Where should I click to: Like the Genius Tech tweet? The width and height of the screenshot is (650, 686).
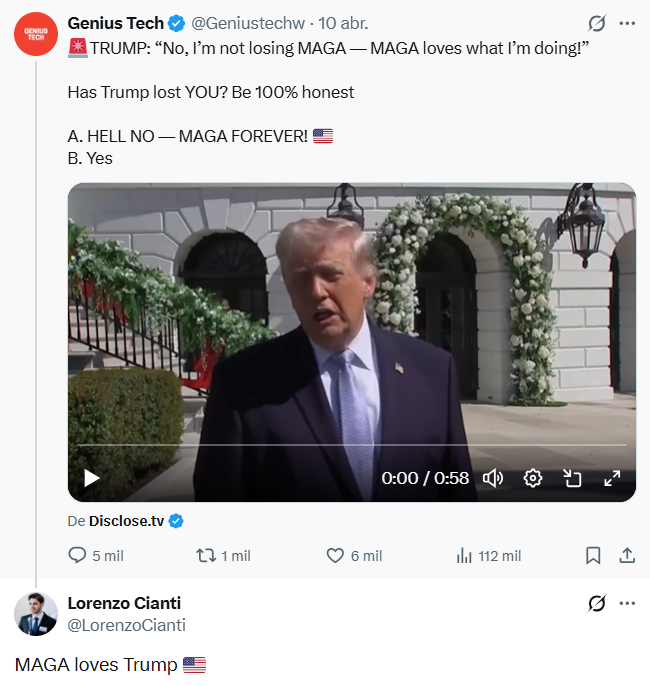(x=336, y=555)
